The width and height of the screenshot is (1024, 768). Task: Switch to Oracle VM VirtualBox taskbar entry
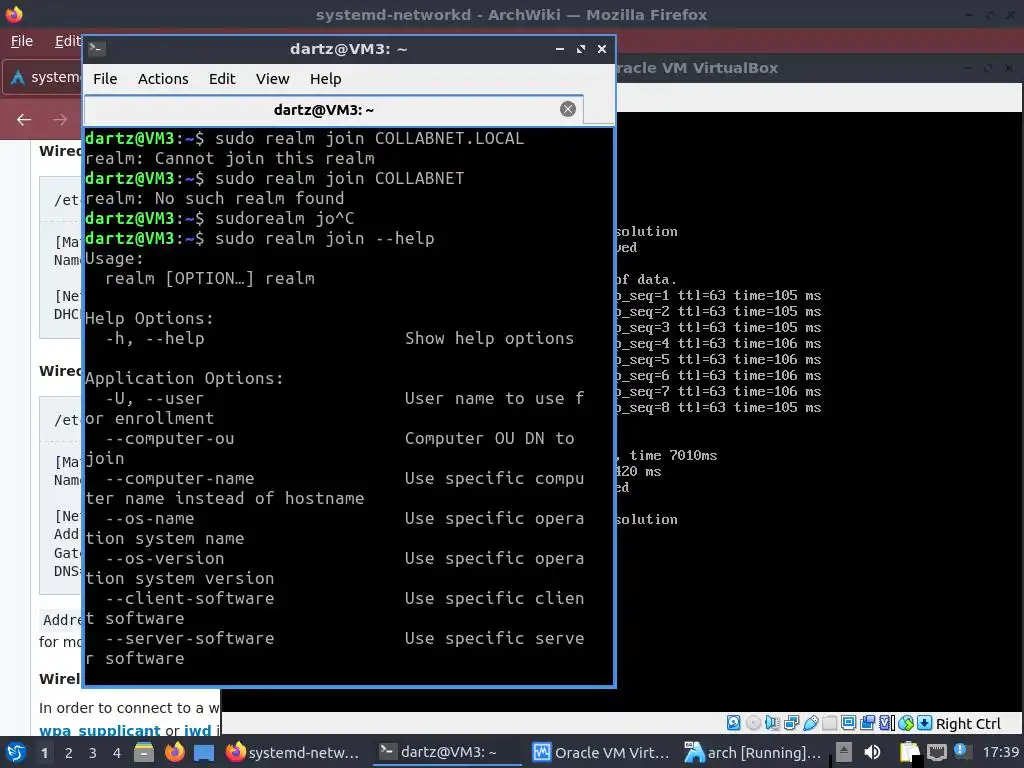[601, 752]
